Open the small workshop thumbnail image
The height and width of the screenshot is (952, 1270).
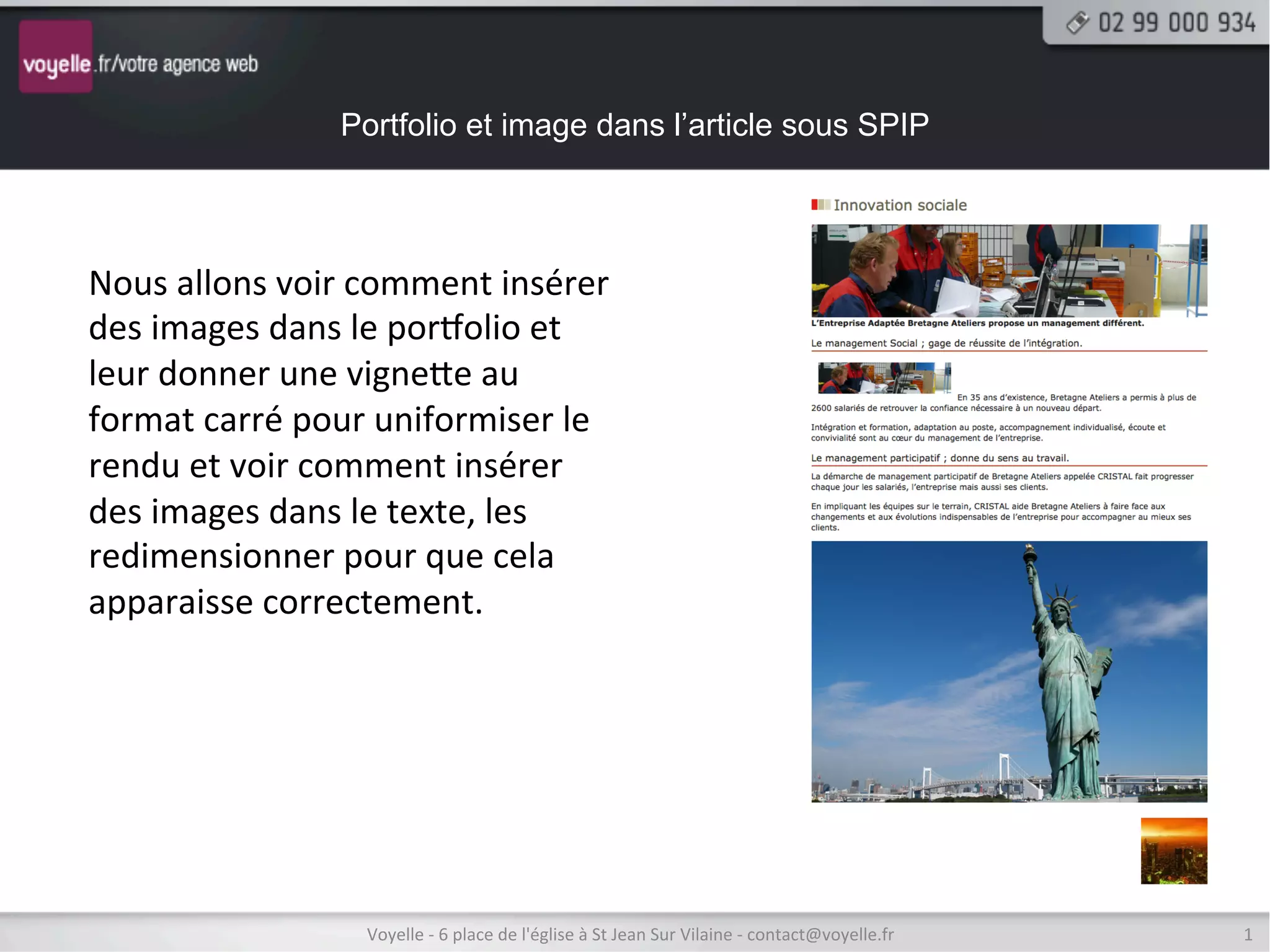point(884,378)
